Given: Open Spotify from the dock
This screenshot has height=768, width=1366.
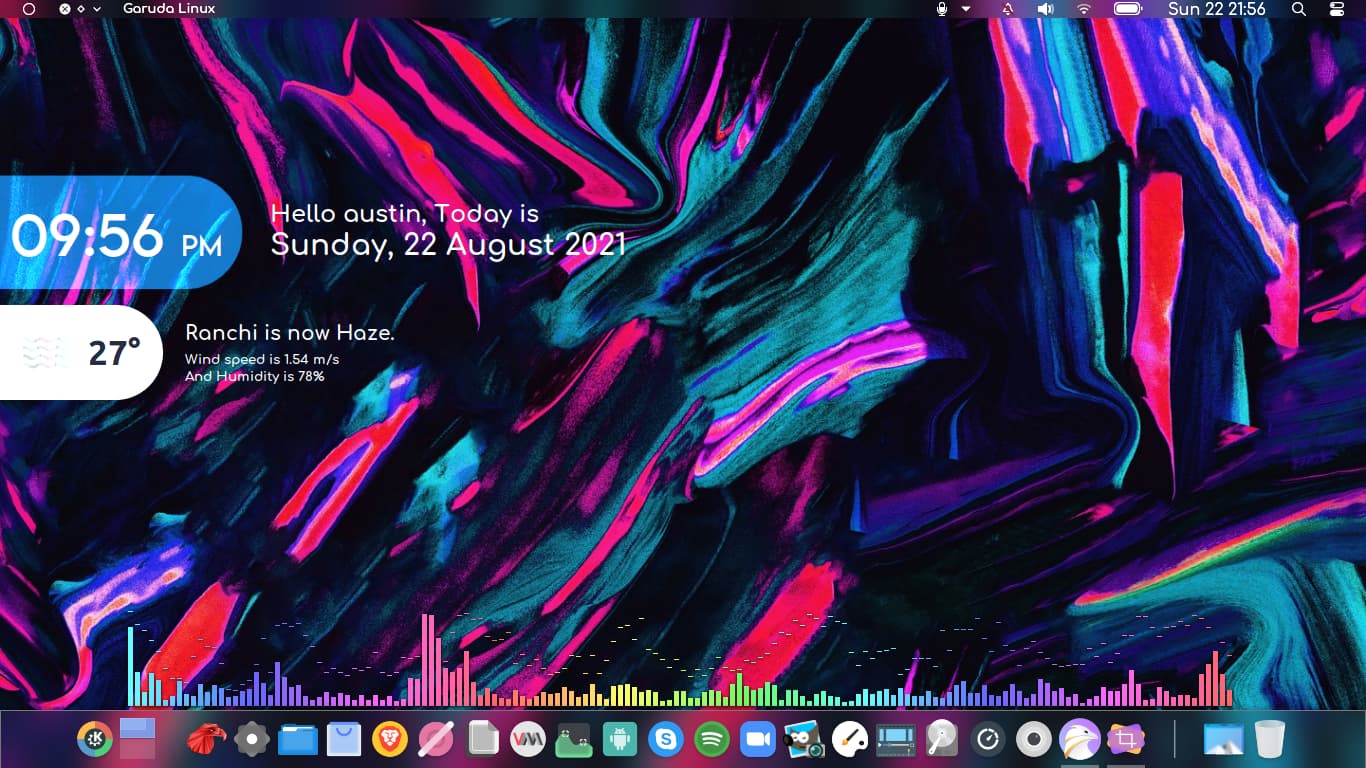Looking at the screenshot, I should 712,740.
